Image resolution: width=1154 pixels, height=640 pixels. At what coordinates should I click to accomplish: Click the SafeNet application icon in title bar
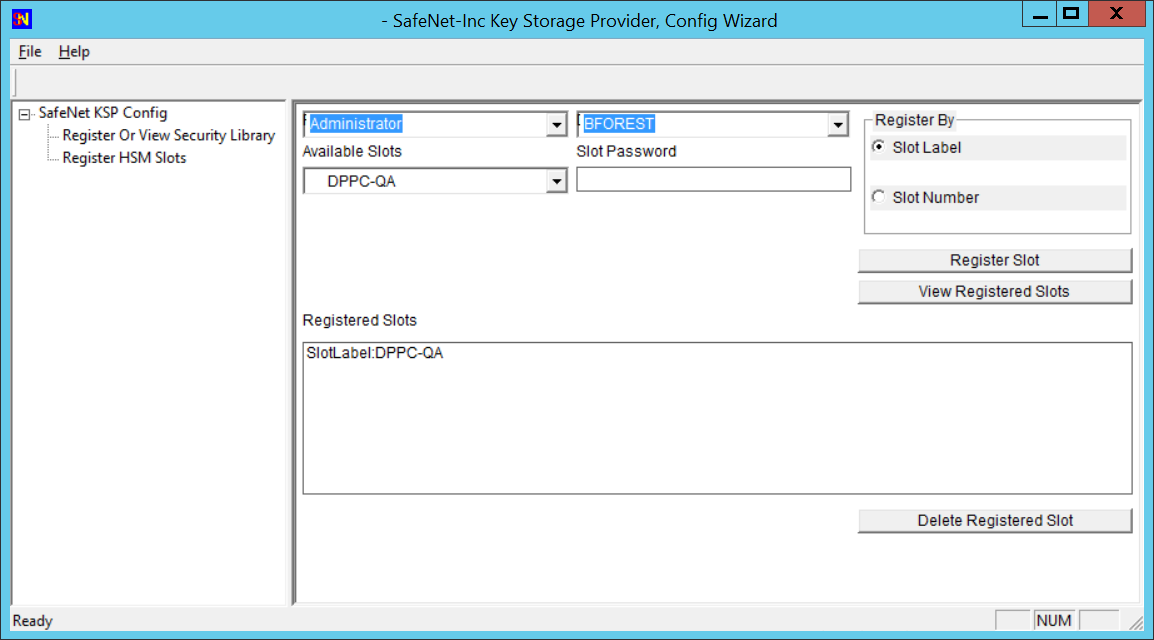point(20,19)
